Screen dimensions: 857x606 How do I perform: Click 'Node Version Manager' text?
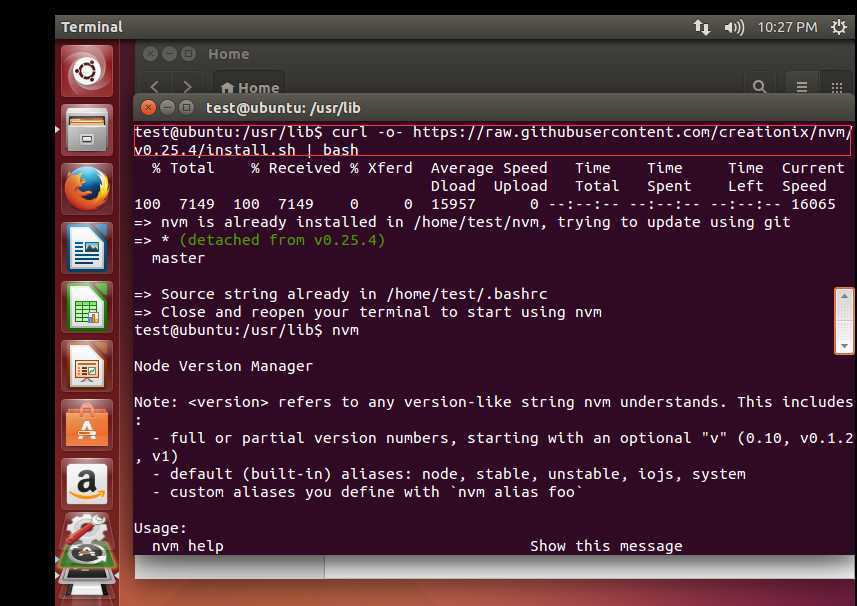click(x=223, y=366)
